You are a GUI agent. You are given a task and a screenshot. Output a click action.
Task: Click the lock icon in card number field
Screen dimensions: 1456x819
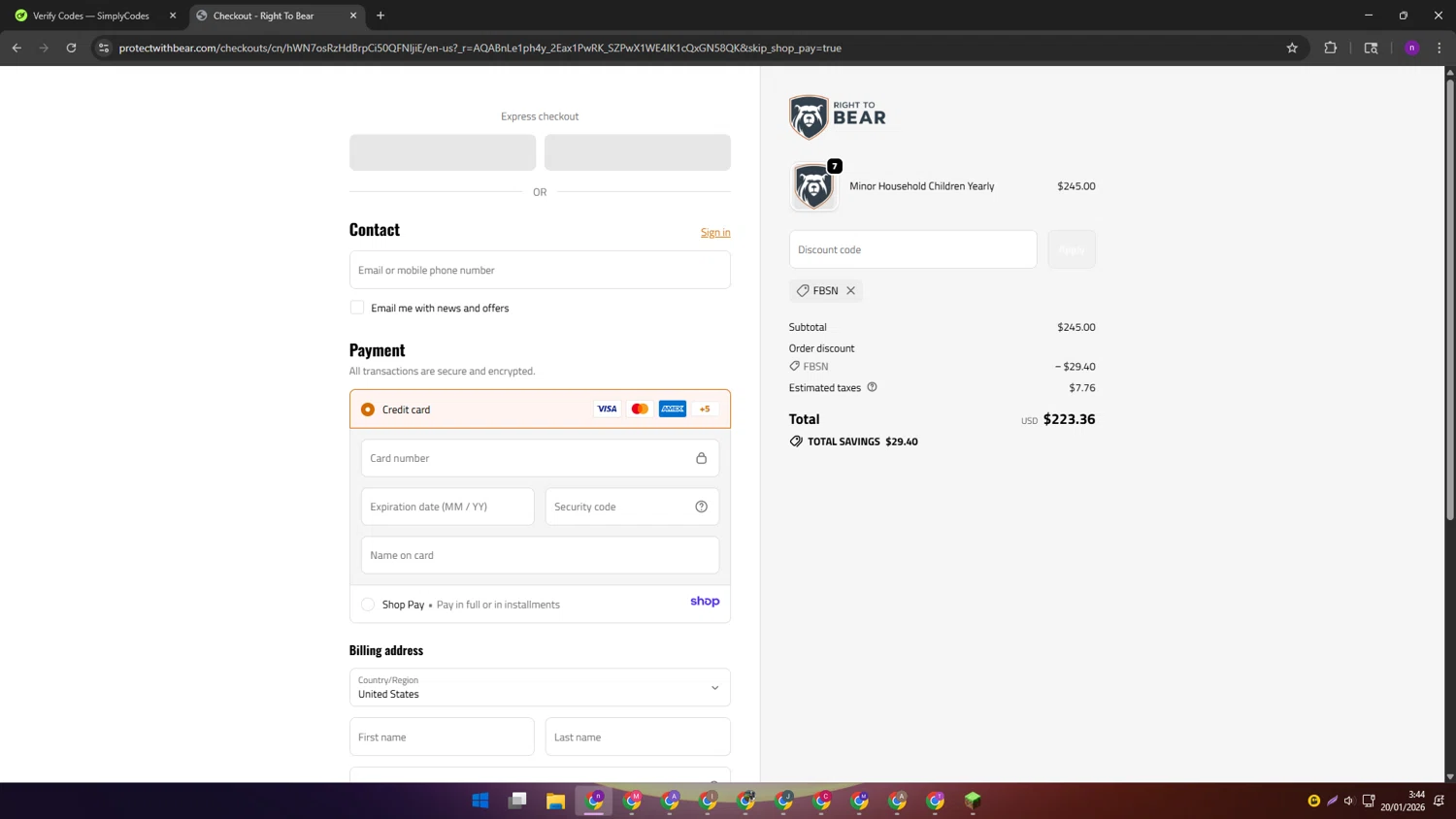tap(701, 458)
